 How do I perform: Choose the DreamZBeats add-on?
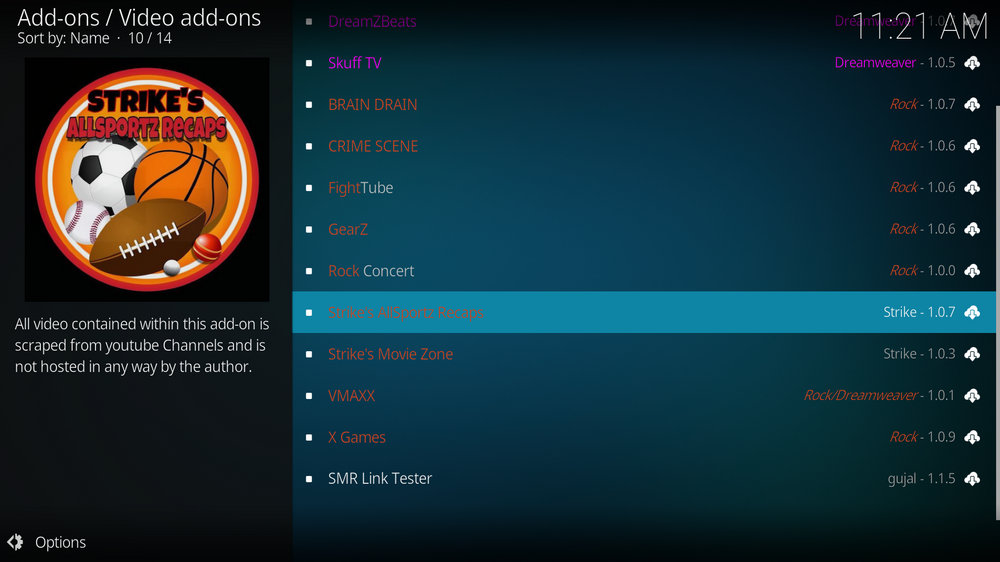(x=645, y=21)
